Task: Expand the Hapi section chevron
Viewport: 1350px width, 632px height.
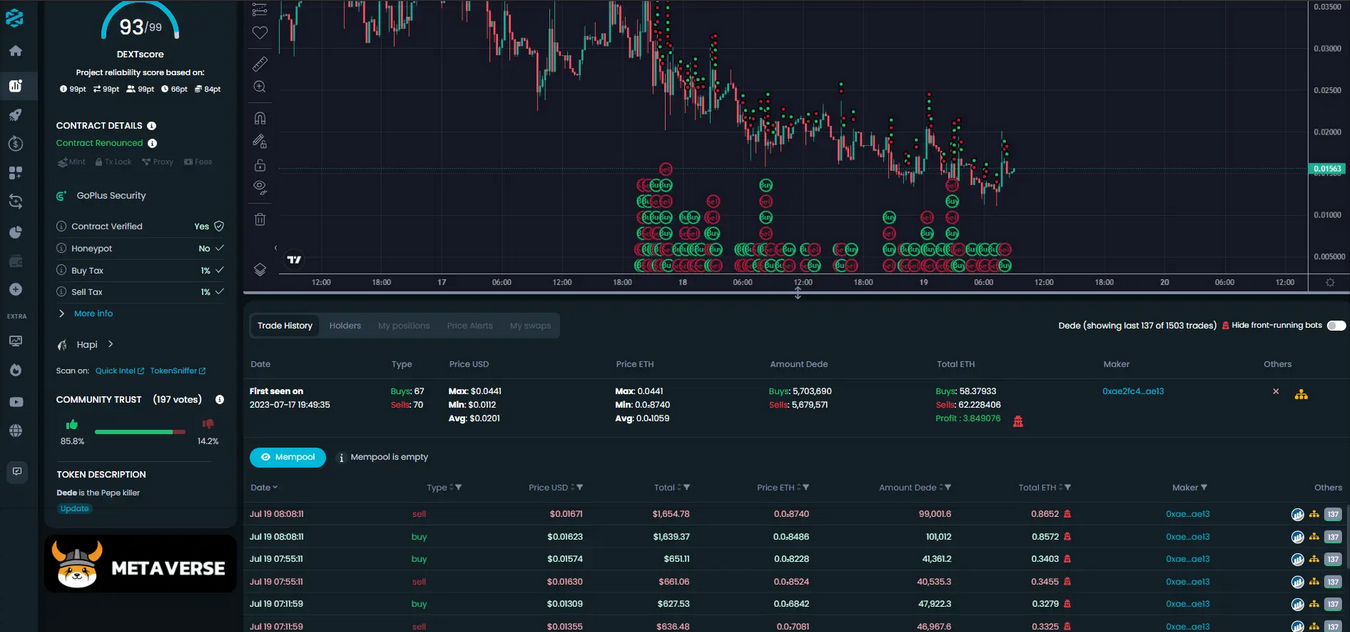Action: (x=110, y=344)
